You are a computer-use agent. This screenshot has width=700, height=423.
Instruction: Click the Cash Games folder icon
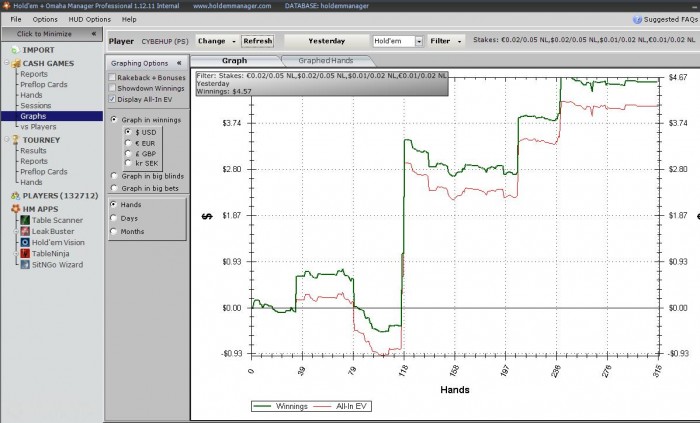16,63
